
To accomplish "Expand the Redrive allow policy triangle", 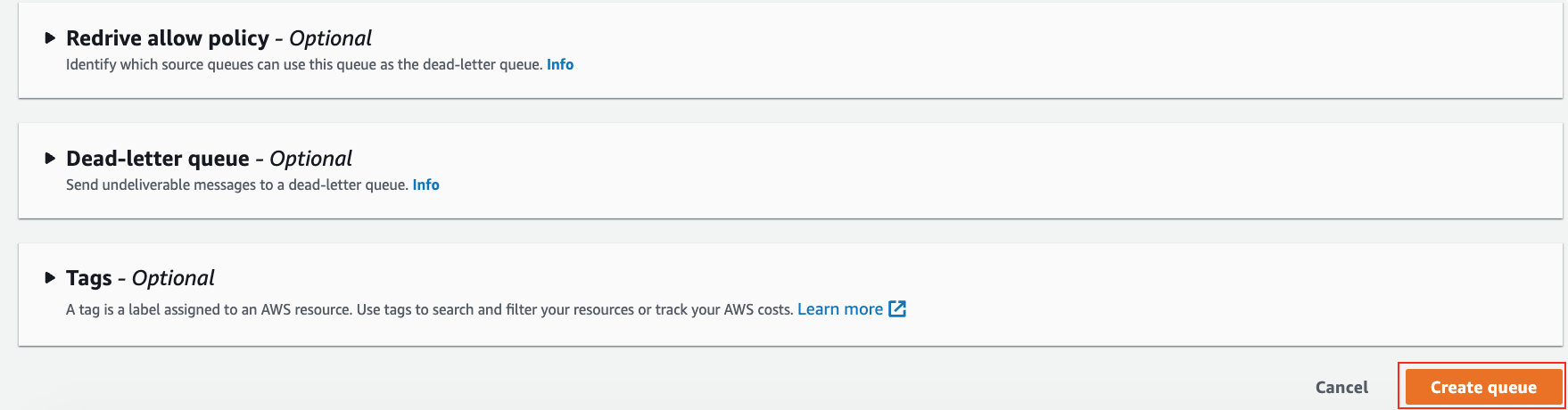I will 50,38.
